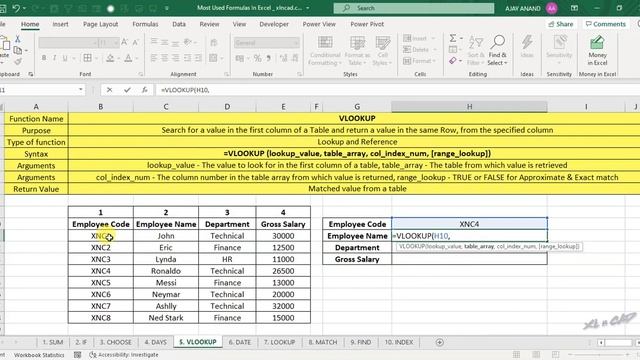
Task: Open Find & Select tool
Action: [498, 50]
